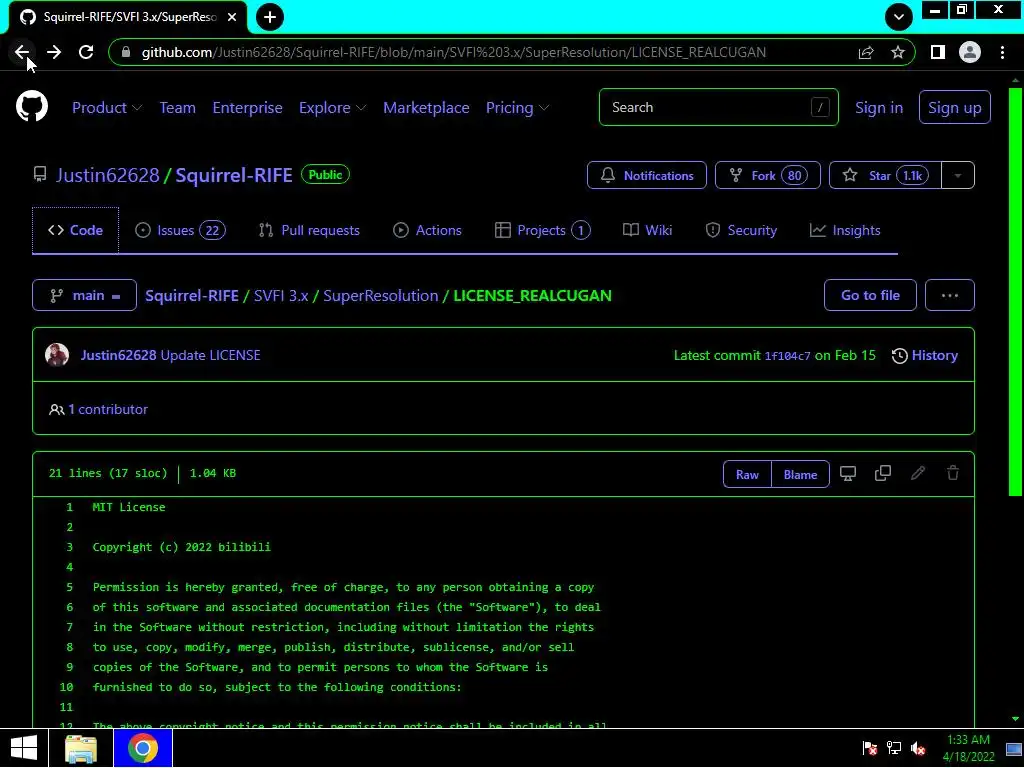1024x768 pixels.
Task: Click the volume muted tray icon
Action: [918, 748]
